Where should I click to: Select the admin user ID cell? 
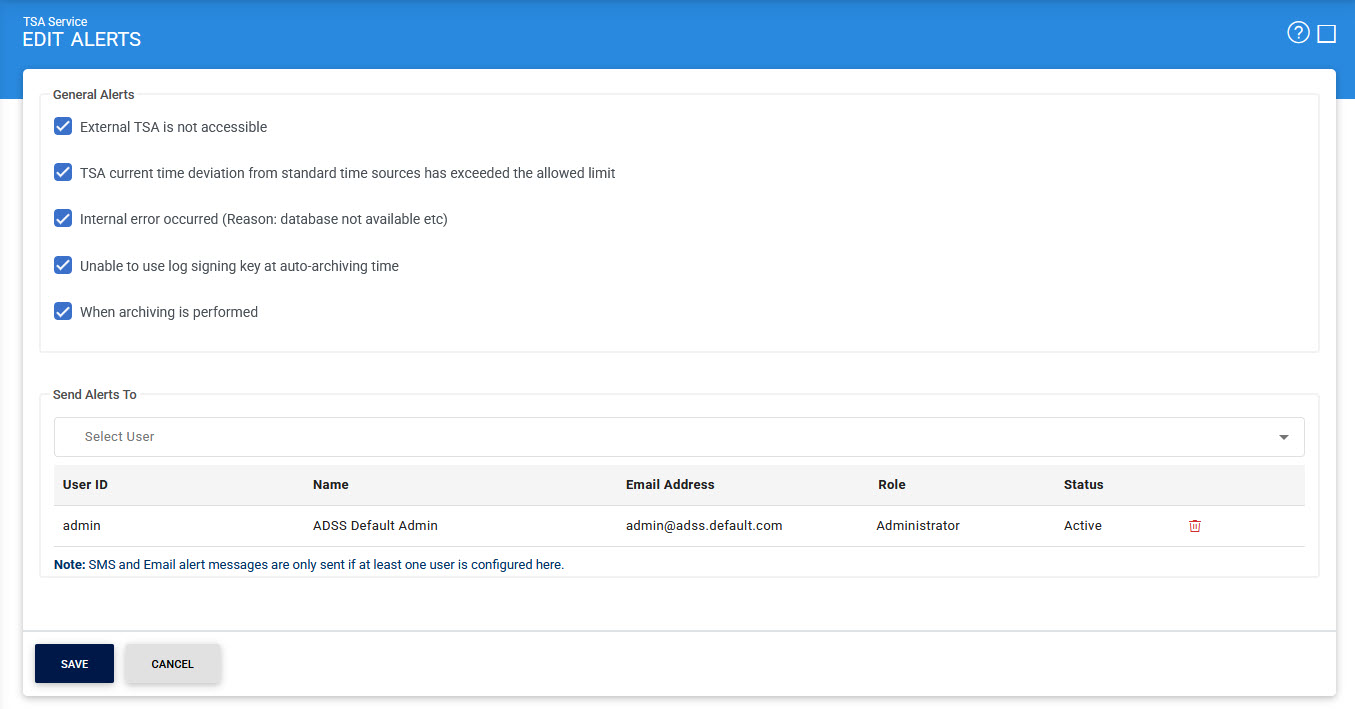(82, 526)
